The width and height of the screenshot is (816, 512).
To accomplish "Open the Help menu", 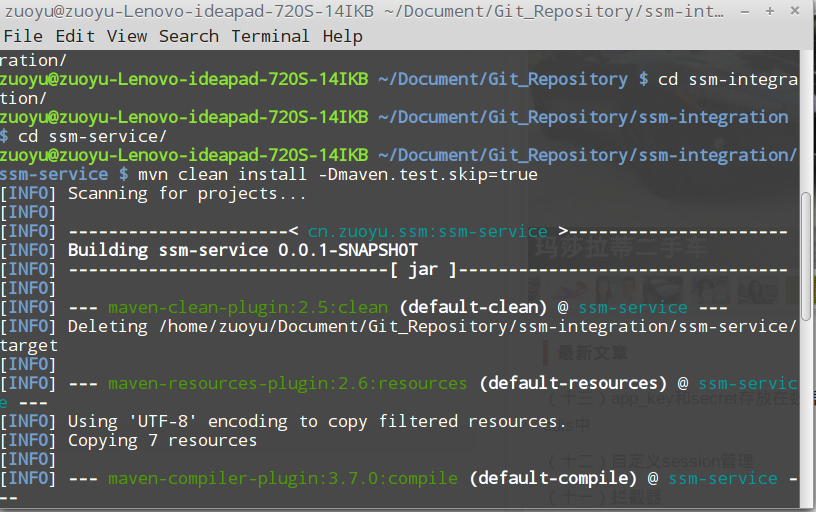I will 342,36.
